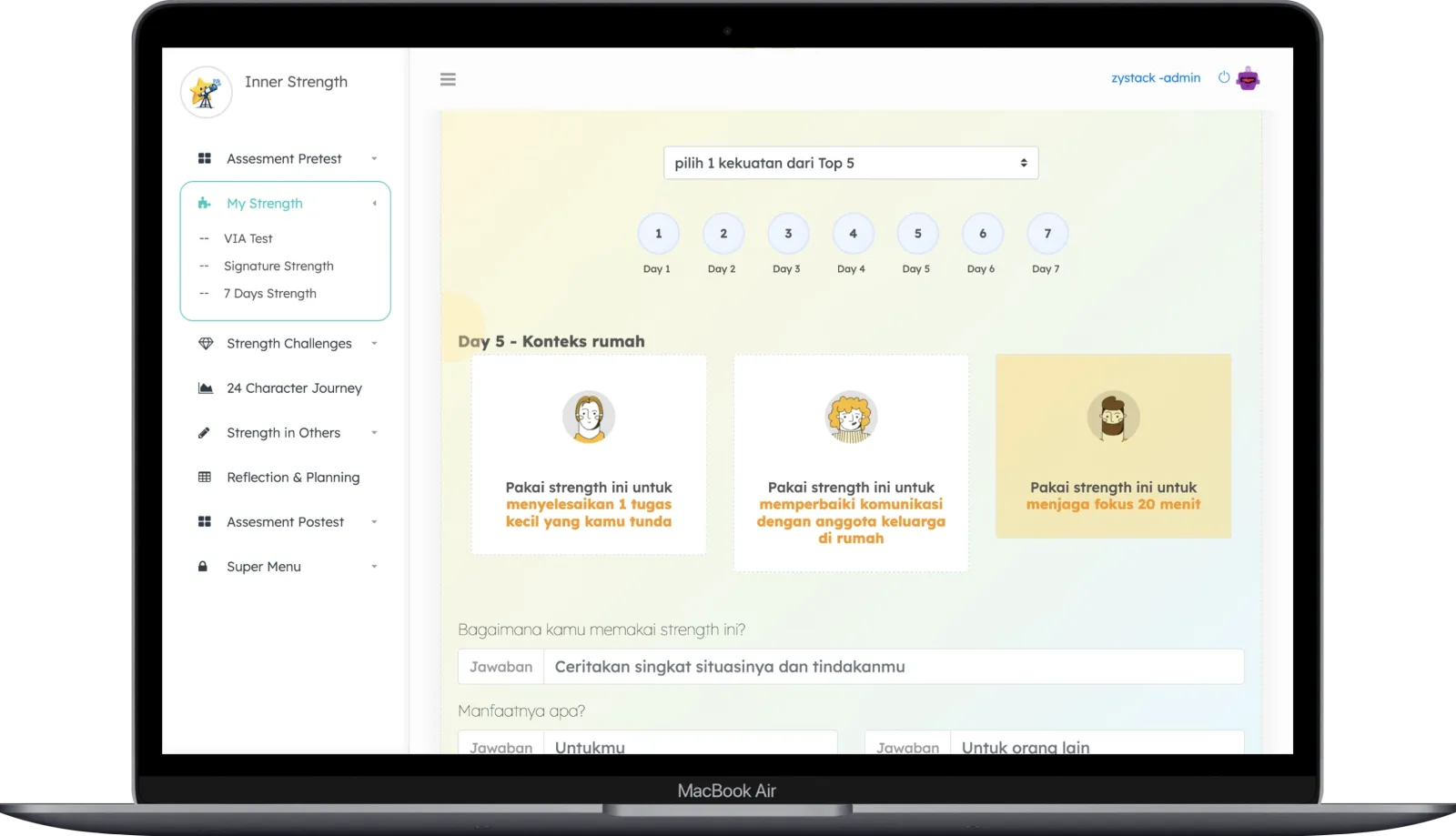Click the Strength in Others pencil icon

204,433
